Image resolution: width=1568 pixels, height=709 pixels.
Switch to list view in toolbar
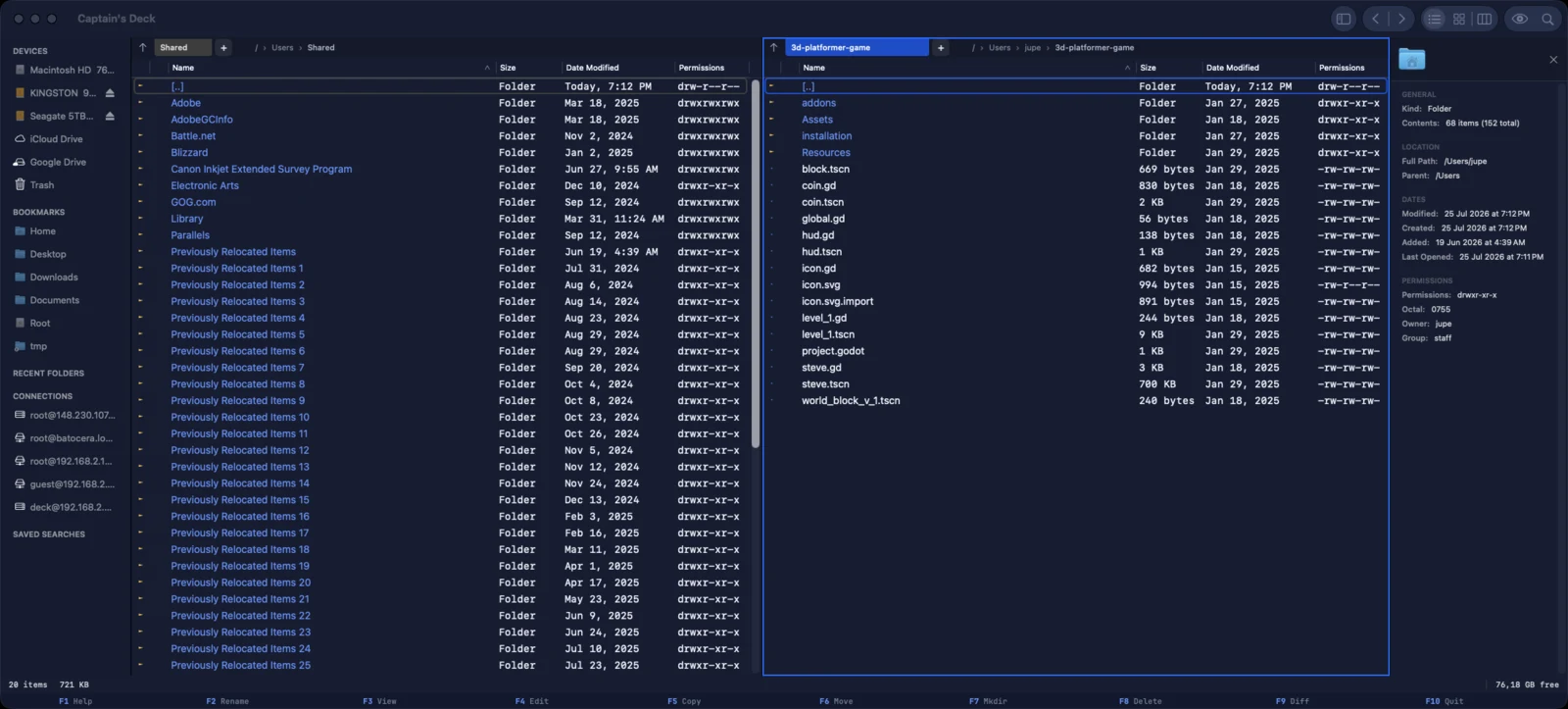point(1435,19)
